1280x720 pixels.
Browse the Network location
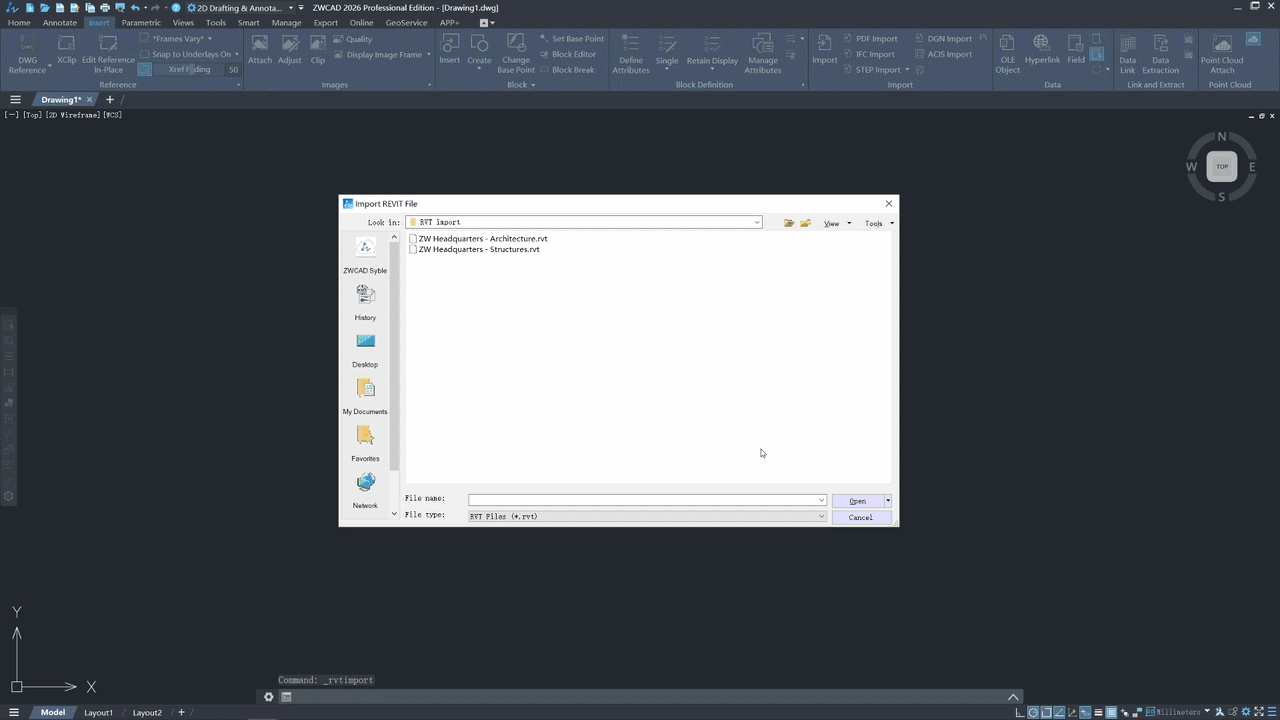point(365,490)
